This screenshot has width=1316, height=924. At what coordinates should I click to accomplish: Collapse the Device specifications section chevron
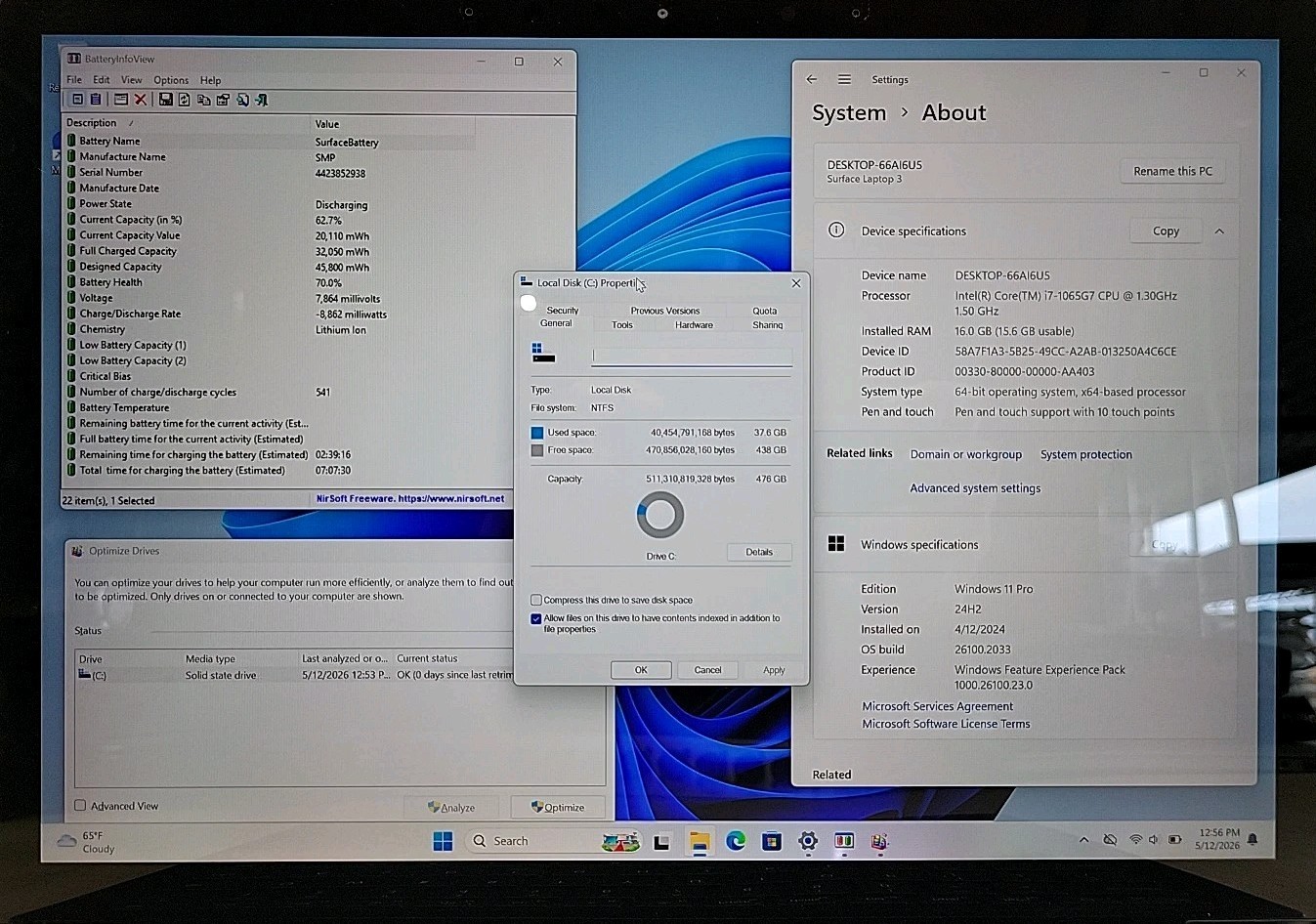tap(1219, 231)
